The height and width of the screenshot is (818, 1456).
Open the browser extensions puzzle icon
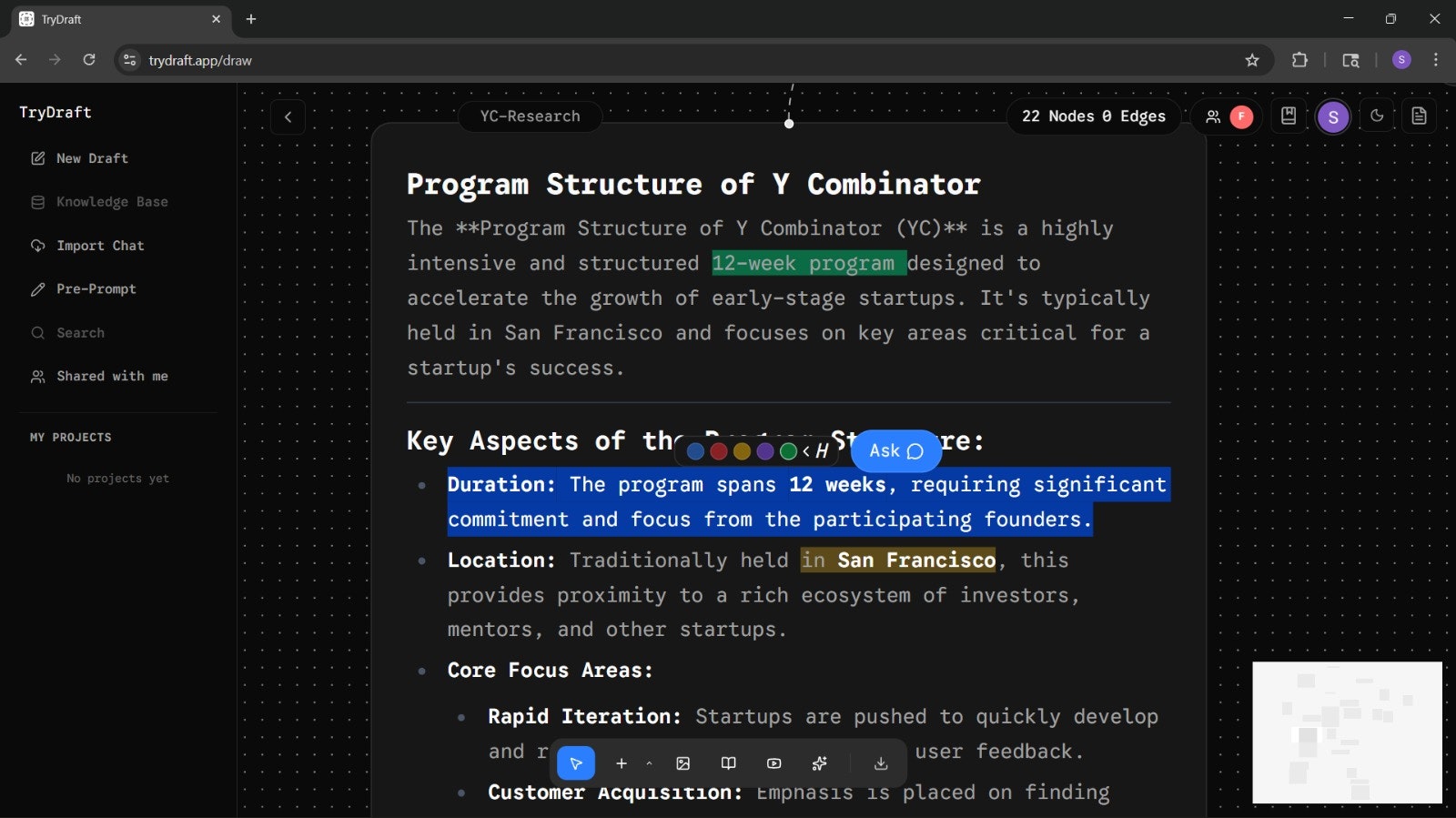click(1299, 60)
